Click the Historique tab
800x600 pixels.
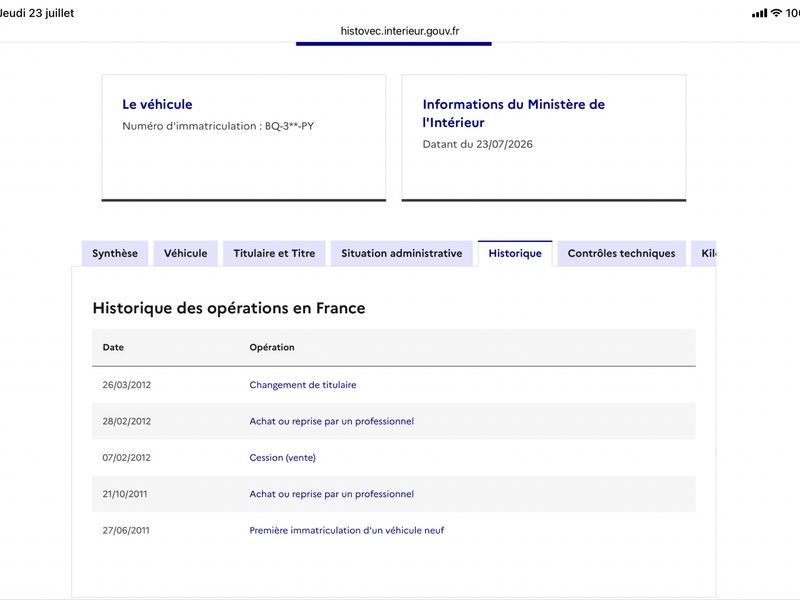(515, 253)
